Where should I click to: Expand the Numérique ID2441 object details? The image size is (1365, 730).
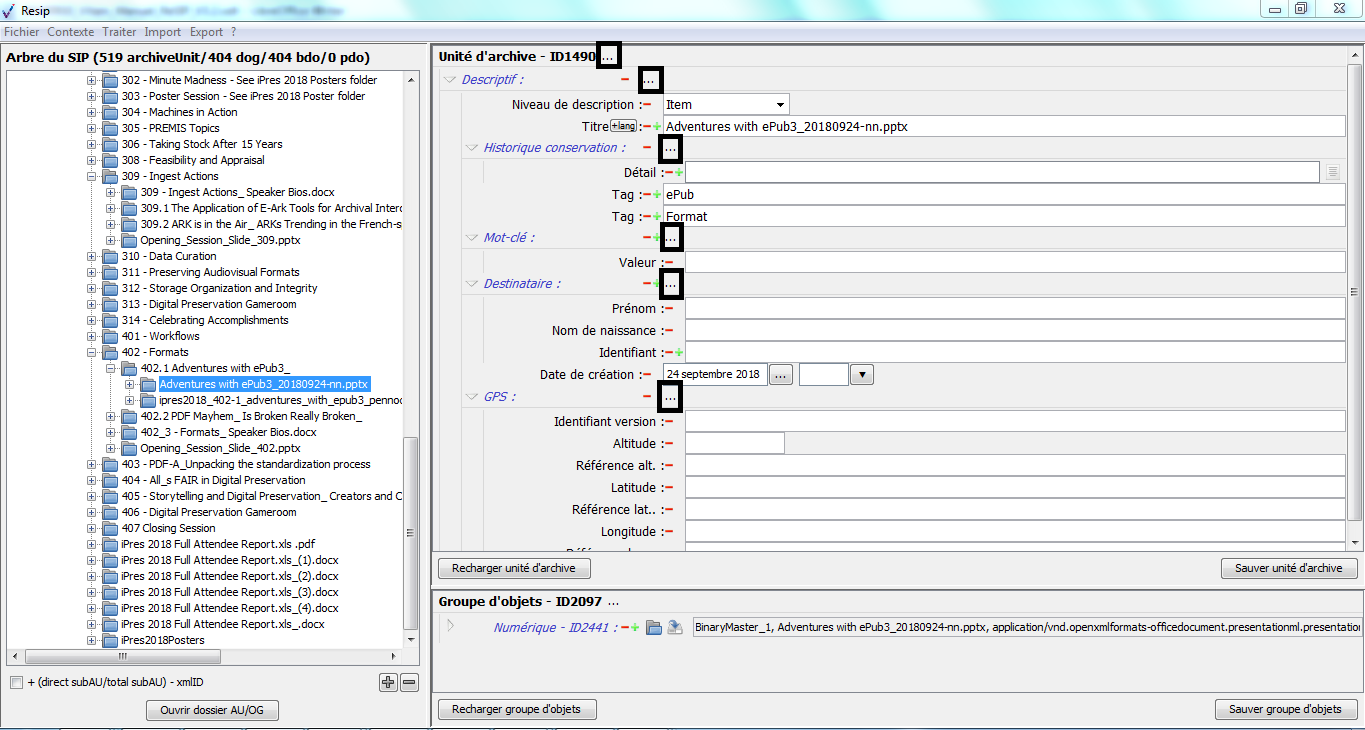point(450,626)
